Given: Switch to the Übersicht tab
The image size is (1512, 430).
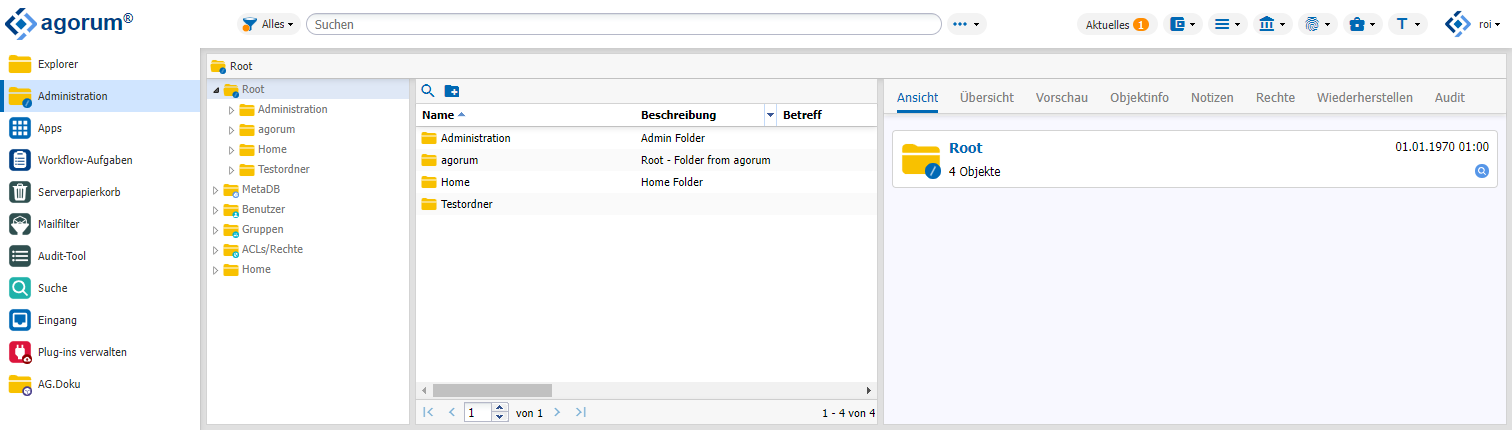Looking at the screenshot, I should tap(987, 97).
